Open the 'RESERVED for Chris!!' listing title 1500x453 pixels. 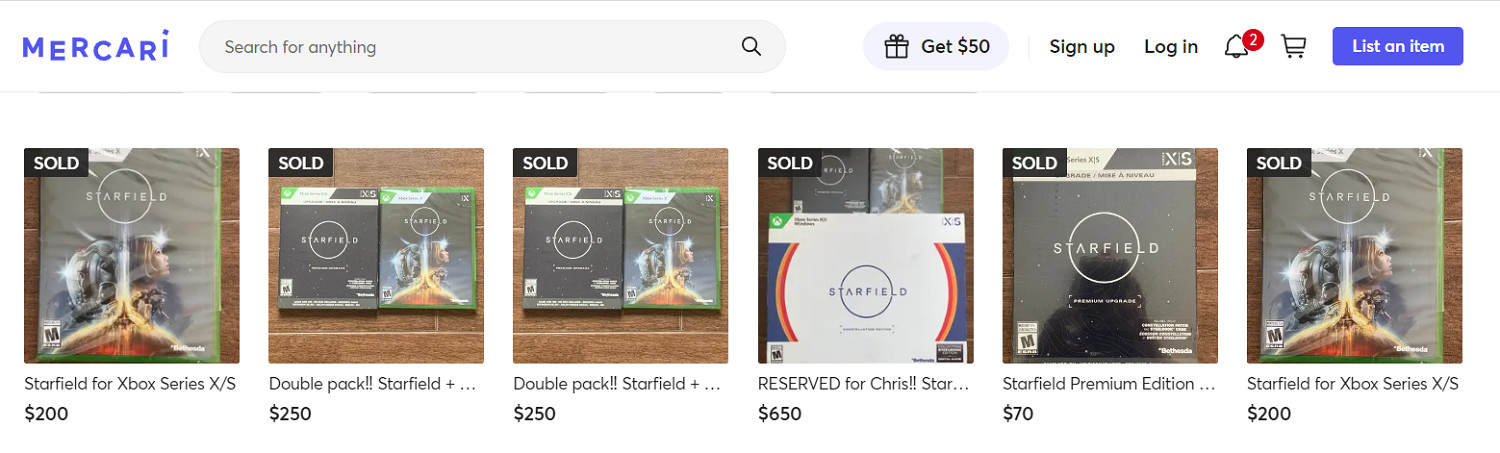pyautogui.click(x=863, y=384)
